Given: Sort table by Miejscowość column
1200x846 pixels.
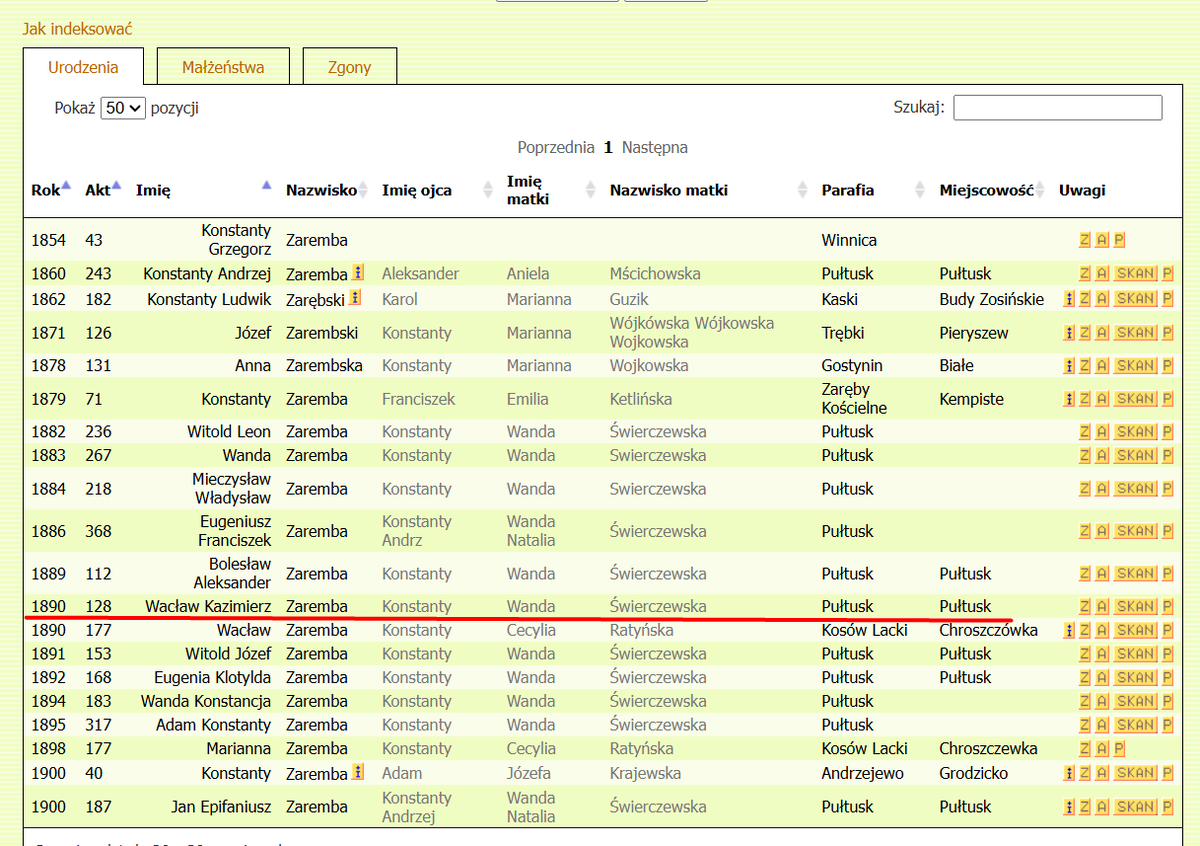Looking at the screenshot, I should [992, 190].
